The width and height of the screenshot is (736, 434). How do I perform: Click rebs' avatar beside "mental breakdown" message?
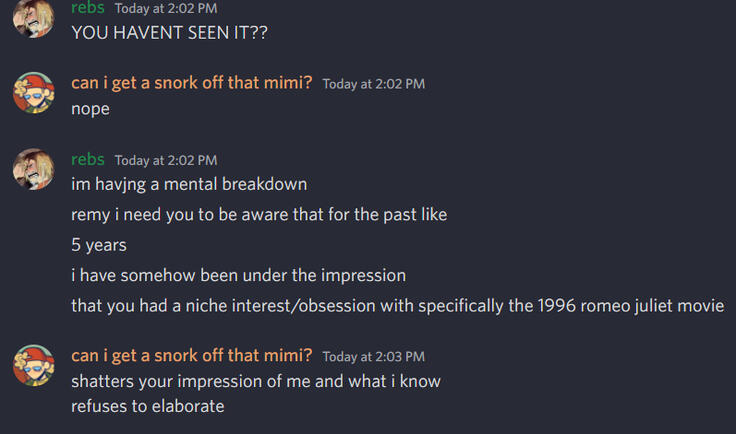point(33,169)
